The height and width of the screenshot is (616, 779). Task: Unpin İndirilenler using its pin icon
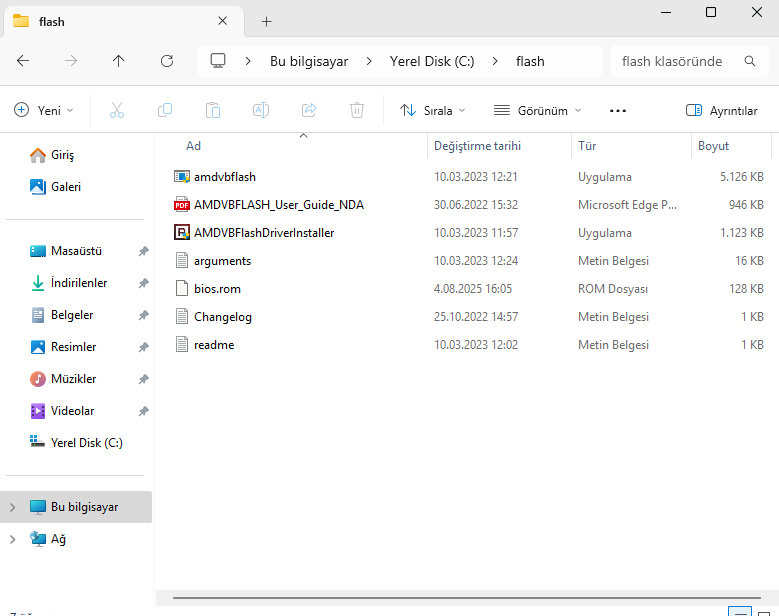143,283
